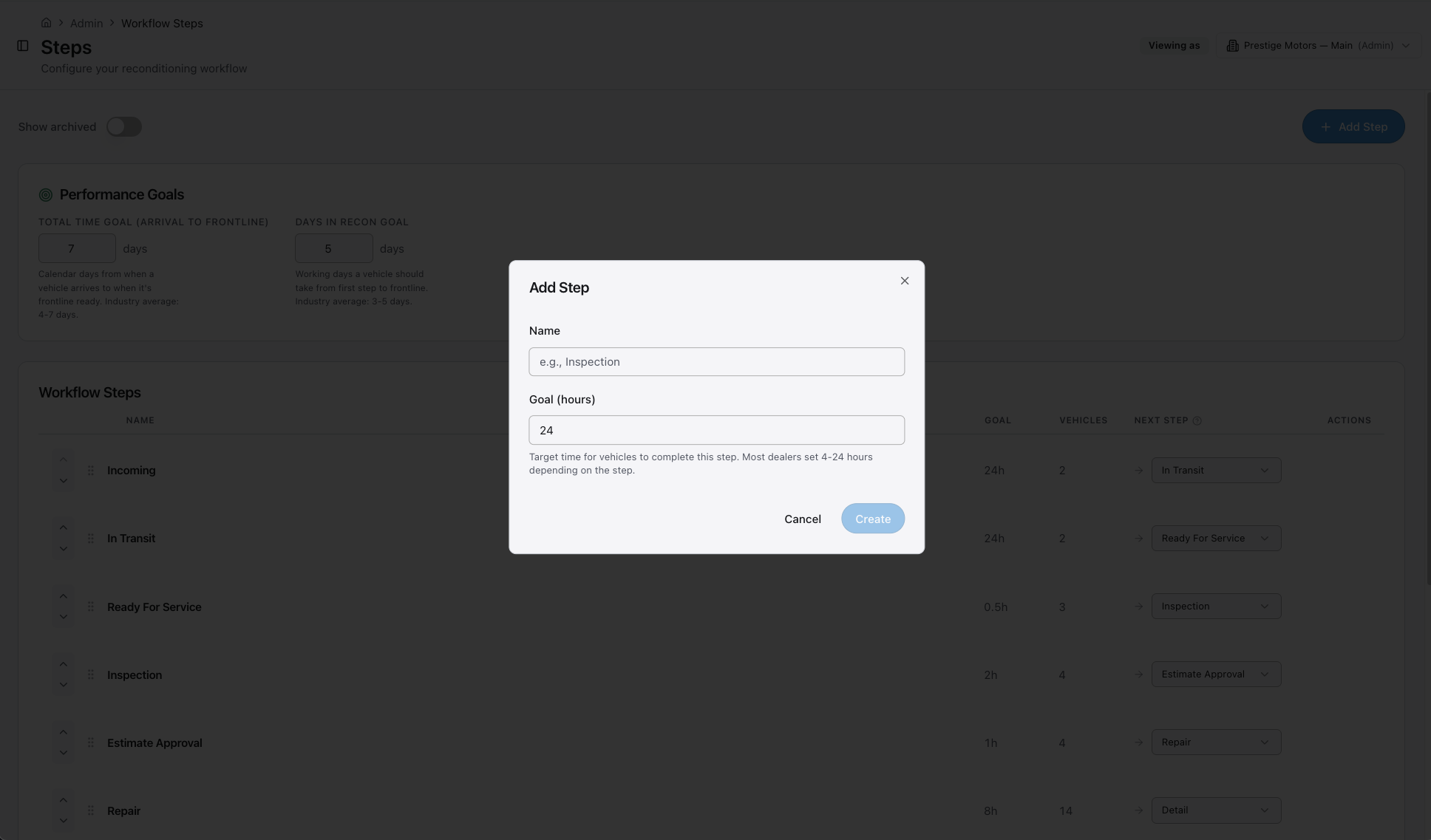
Task: Click the Ready For Service drag handle
Action: click(x=91, y=607)
